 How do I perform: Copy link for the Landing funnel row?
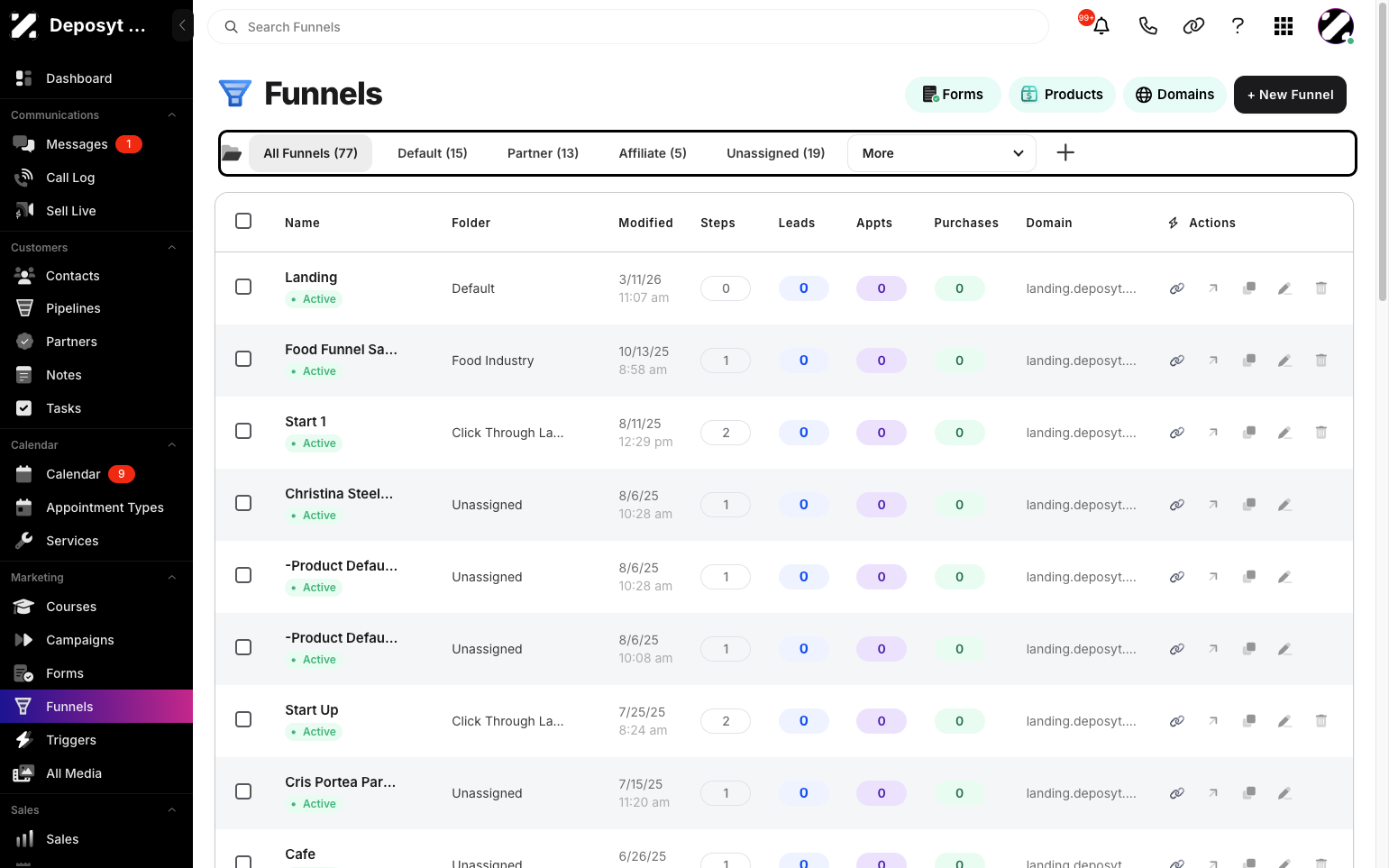point(1177,288)
